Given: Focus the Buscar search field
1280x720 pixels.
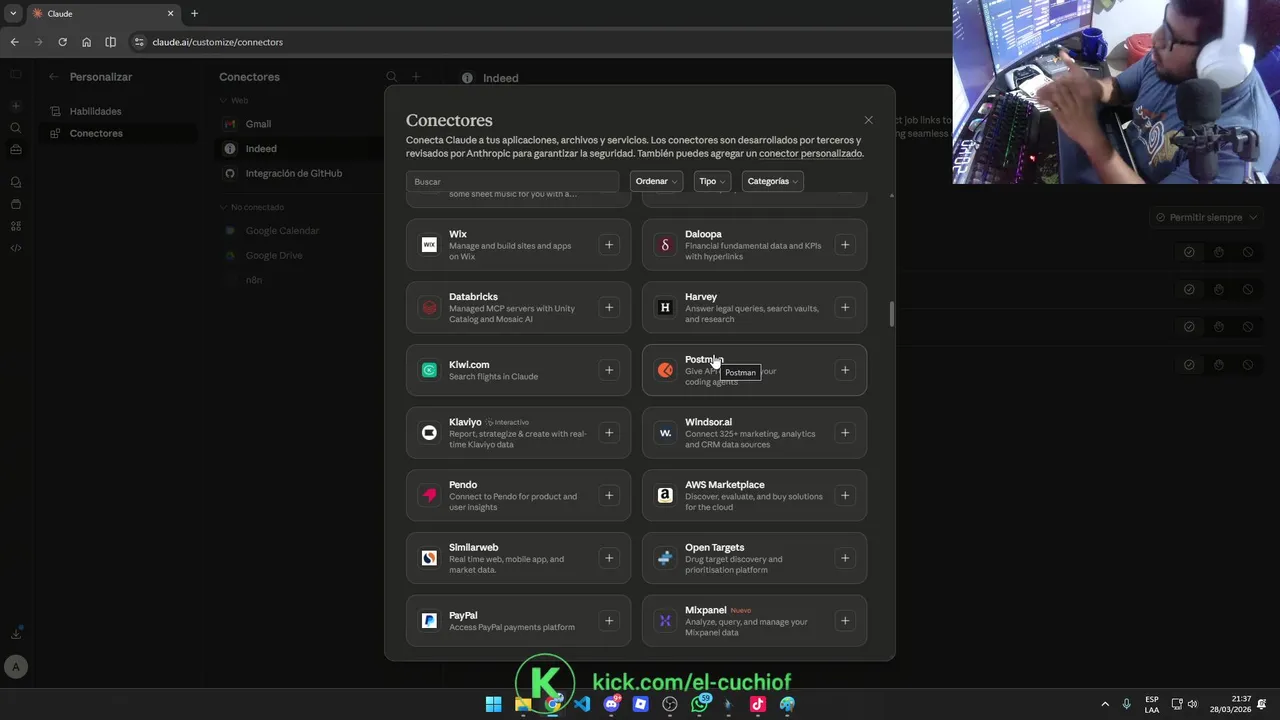Looking at the screenshot, I should click(x=513, y=181).
